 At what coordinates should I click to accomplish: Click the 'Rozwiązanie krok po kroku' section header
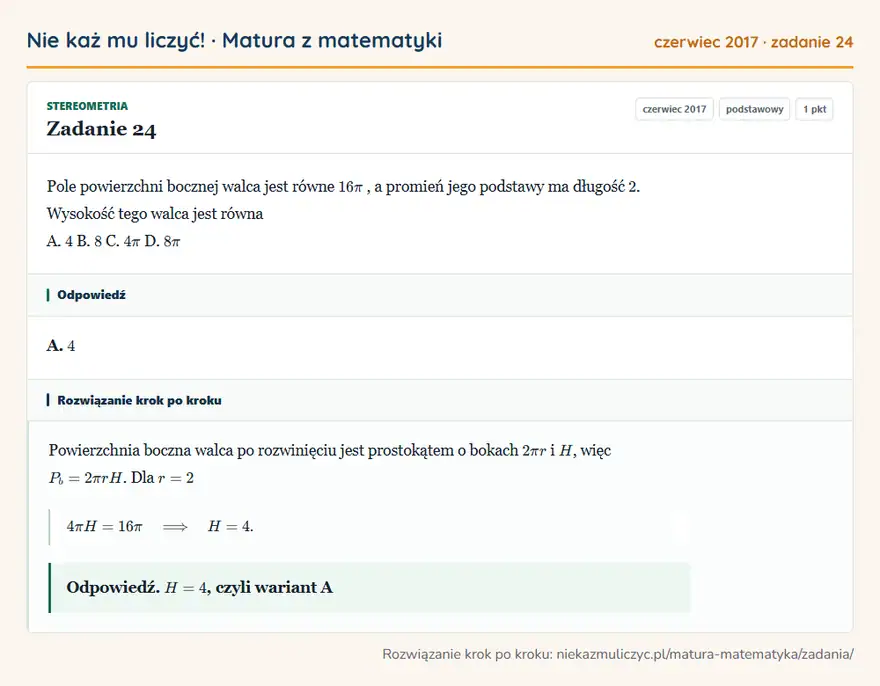pos(440,400)
